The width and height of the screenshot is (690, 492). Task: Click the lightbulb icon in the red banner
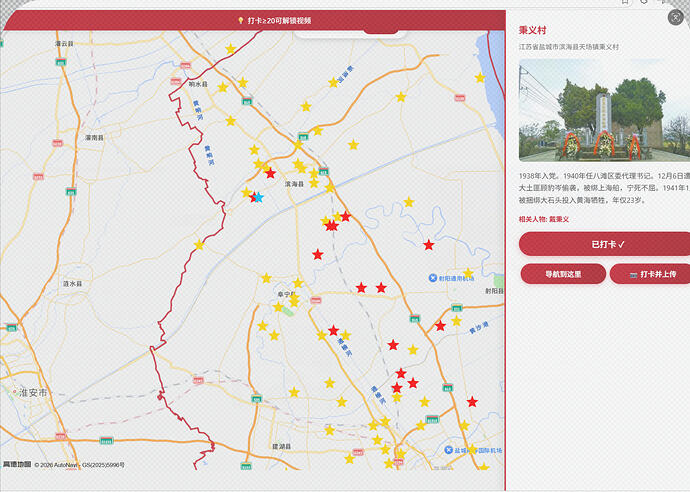[241, 21]
